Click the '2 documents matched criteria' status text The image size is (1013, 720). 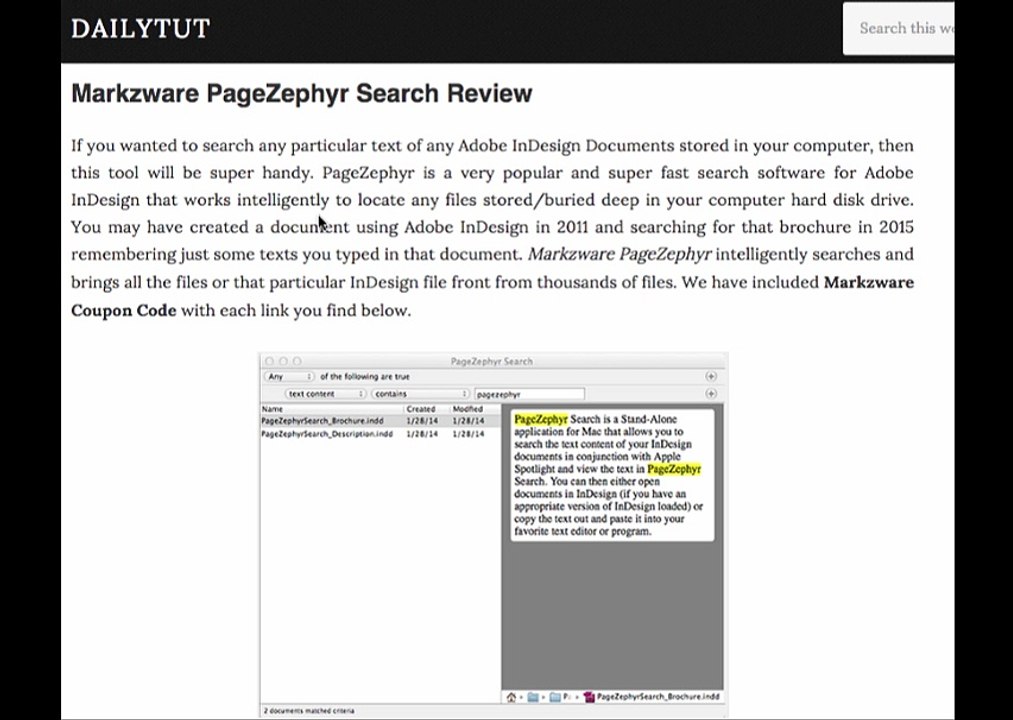pyautogui.click(x=309, y=711)
